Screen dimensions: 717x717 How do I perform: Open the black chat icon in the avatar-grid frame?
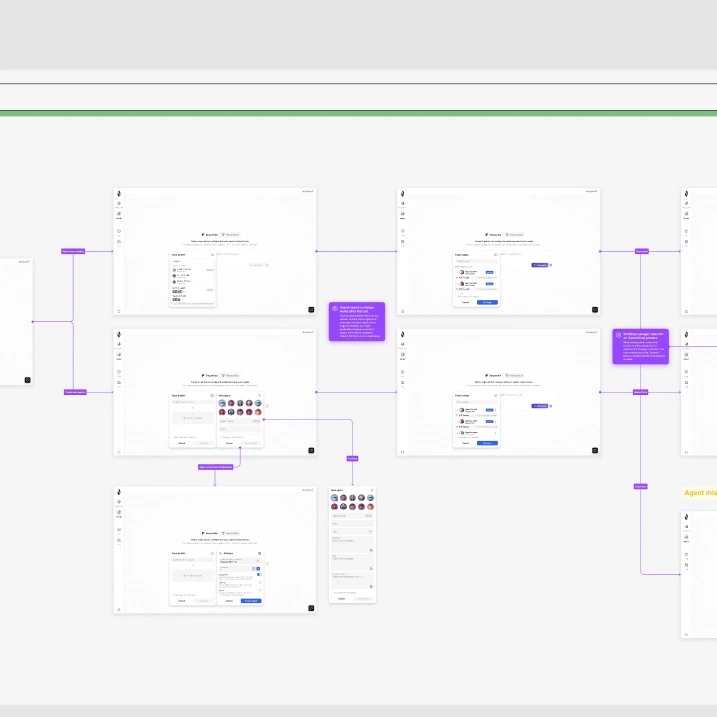pyautogui.click(x=311, y=450)
